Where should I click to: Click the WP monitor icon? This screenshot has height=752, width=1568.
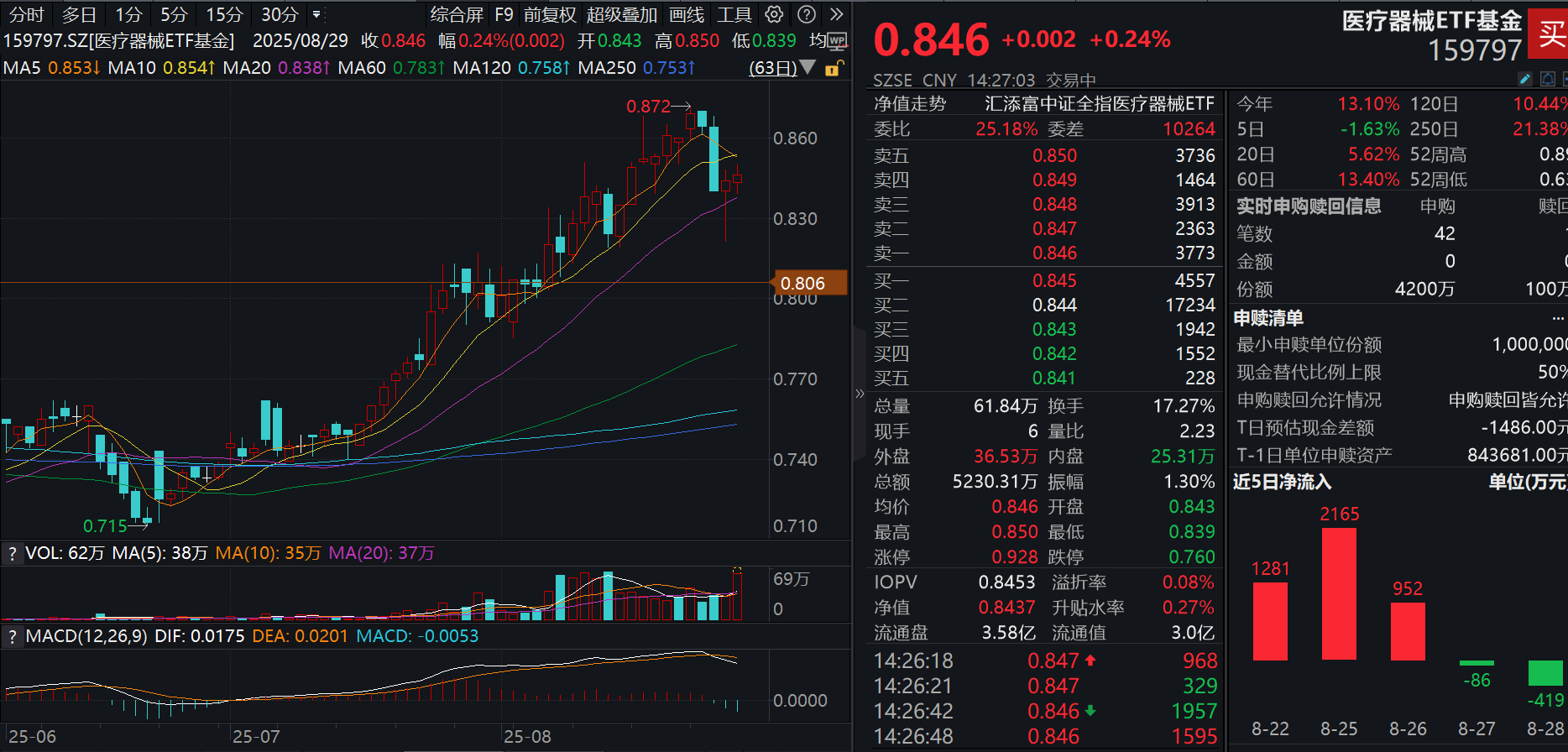(837, 40)
